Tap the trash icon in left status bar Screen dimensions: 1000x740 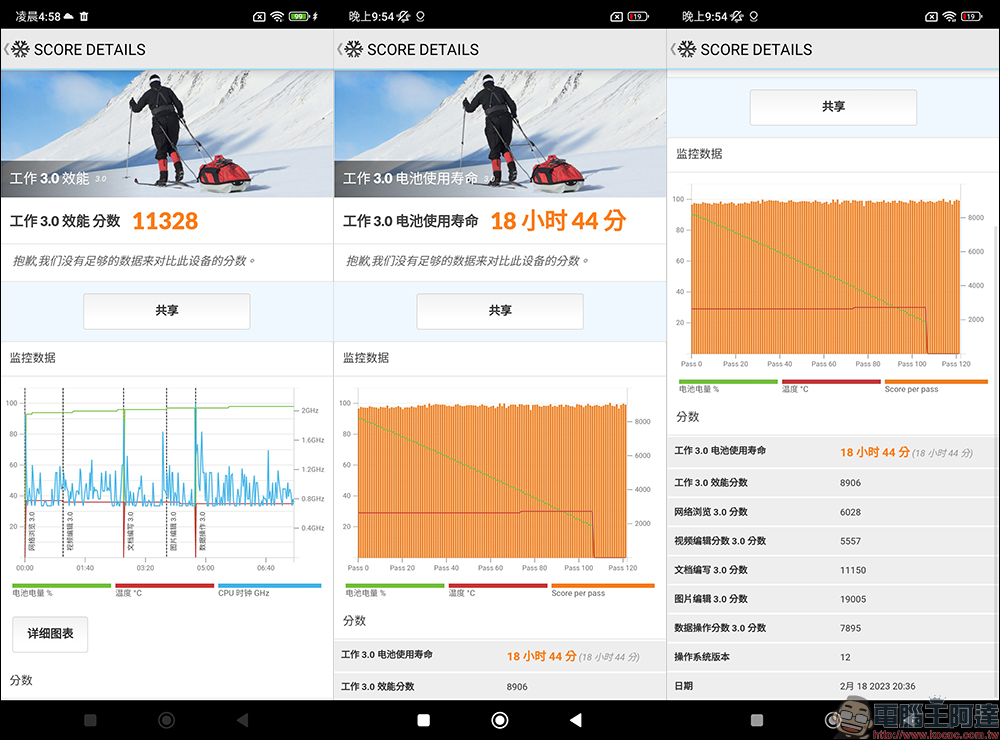[84, 16]
